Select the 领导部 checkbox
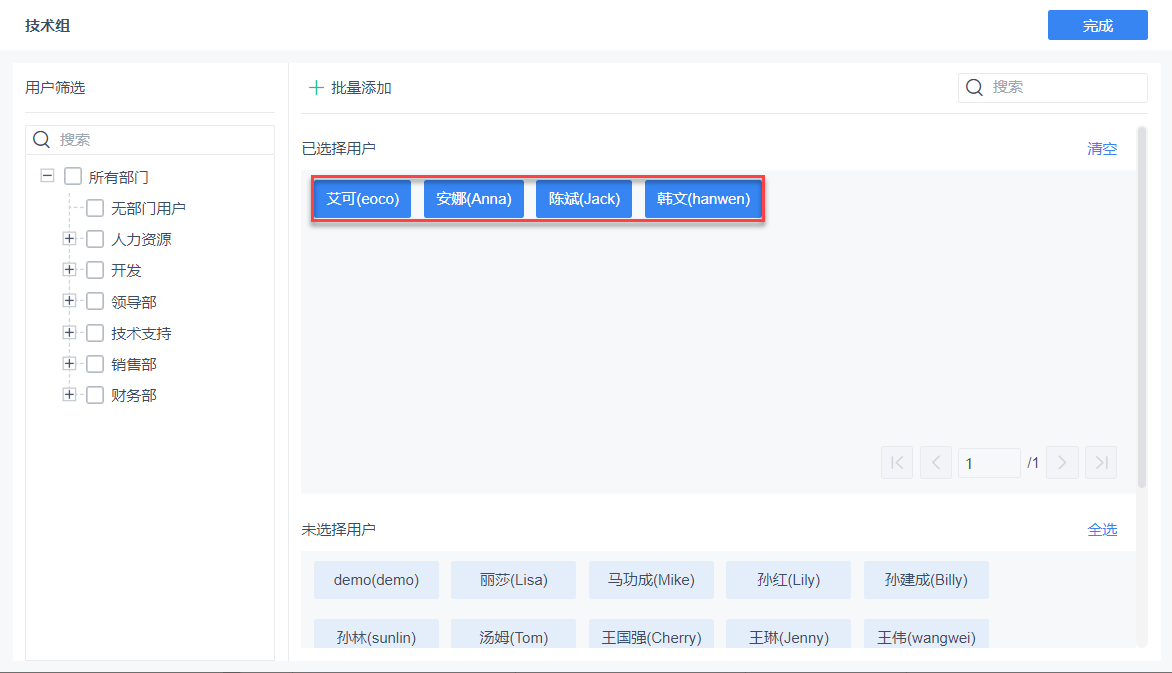 tap(95, 301)
